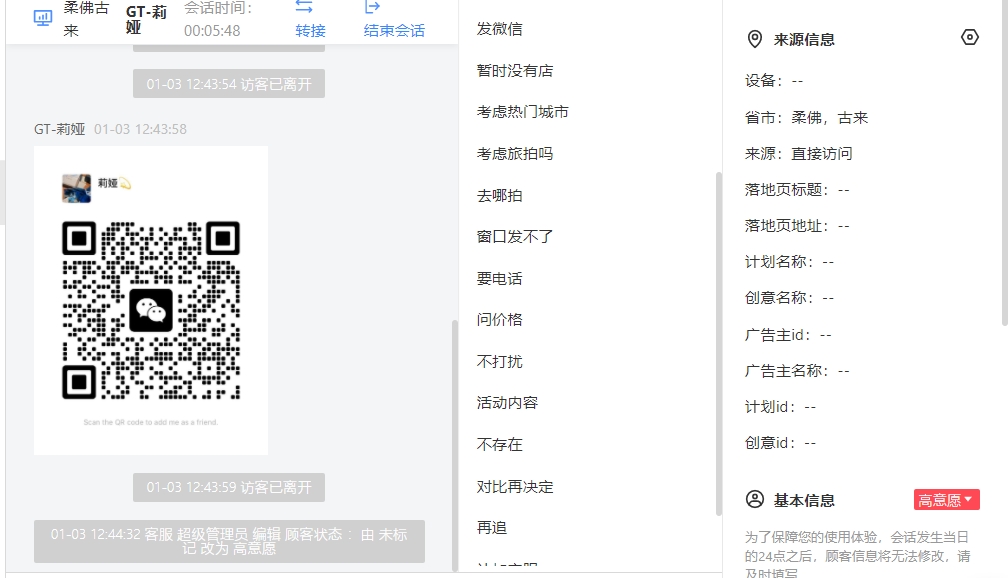Viewport: 1008px width, 578px height.
Task: Select quick reply 暂时没有店
Action: [x=515, y=71]
